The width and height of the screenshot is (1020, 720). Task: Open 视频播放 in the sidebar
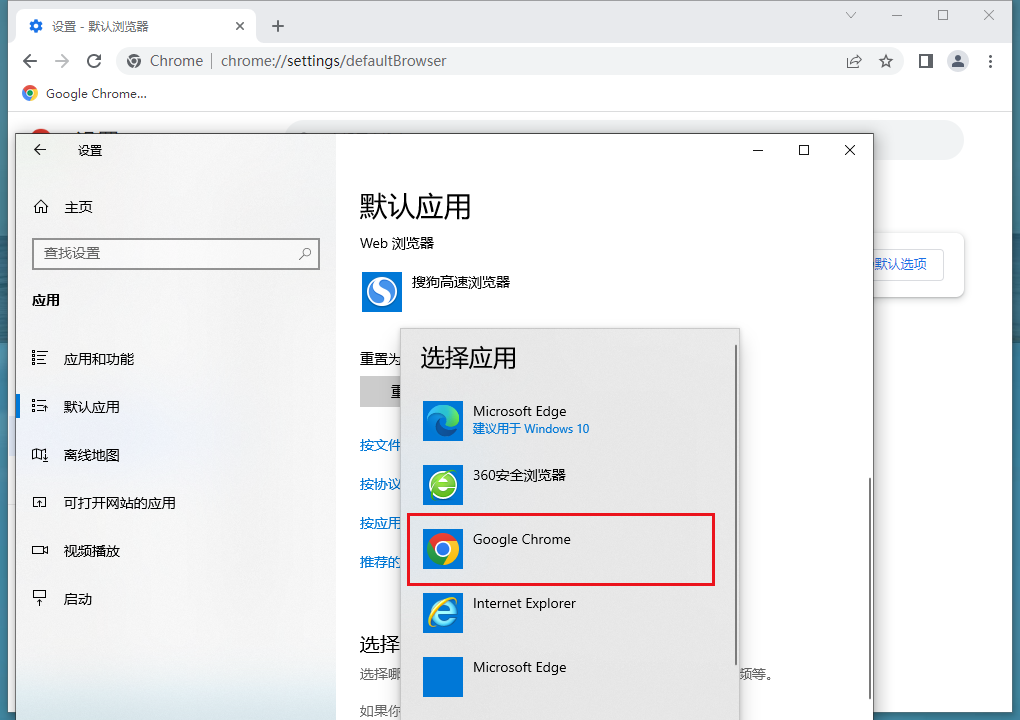click(92, 552)
